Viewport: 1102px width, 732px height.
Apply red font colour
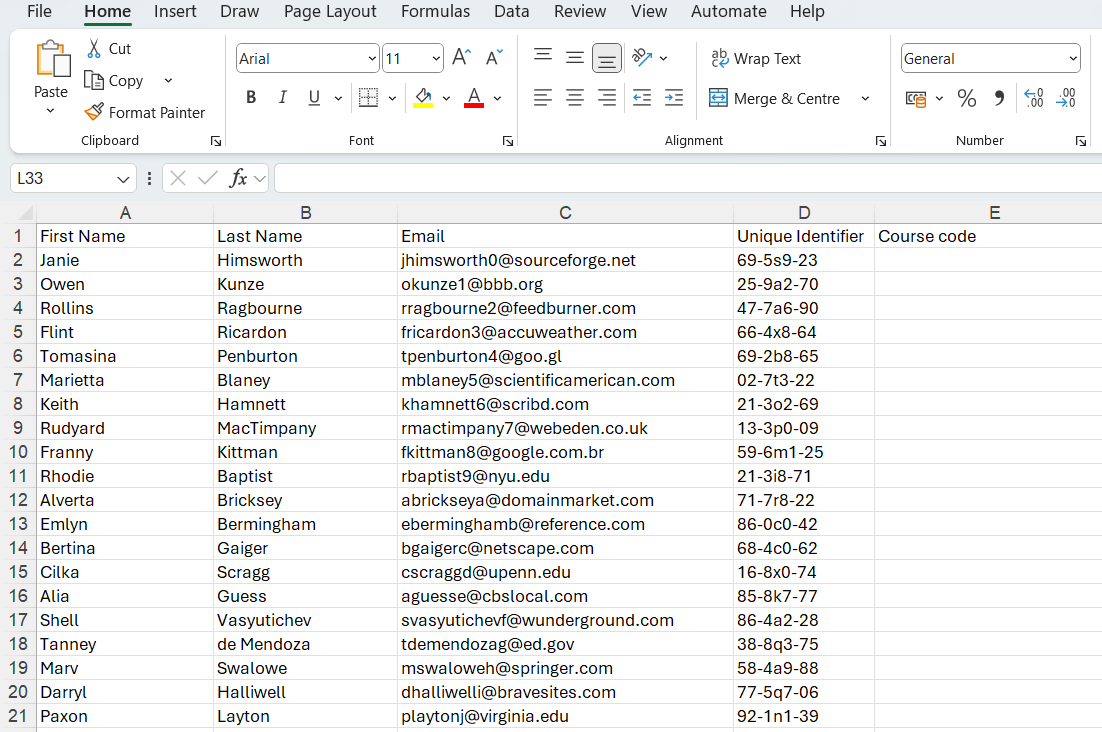coord(474,98)
